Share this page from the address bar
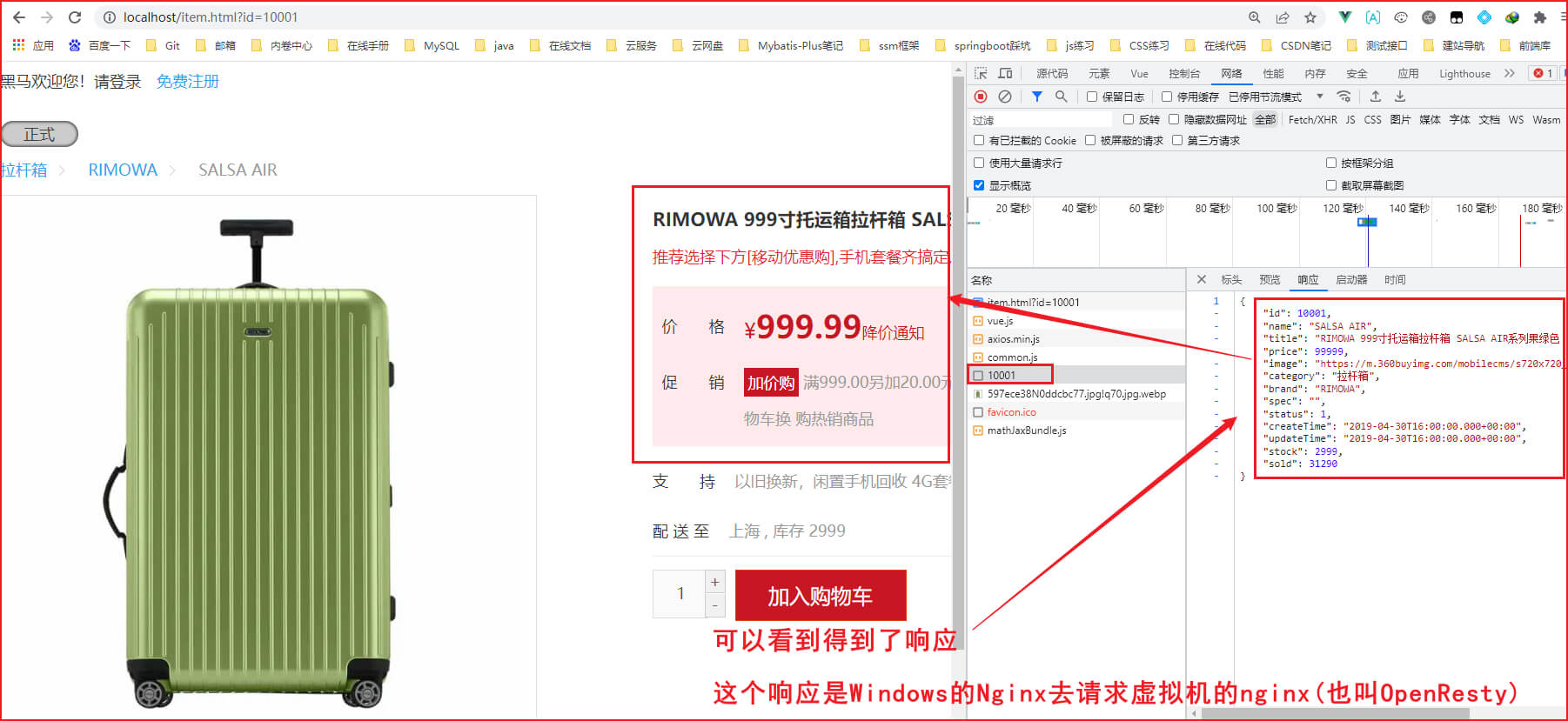 coord(1283,17)
